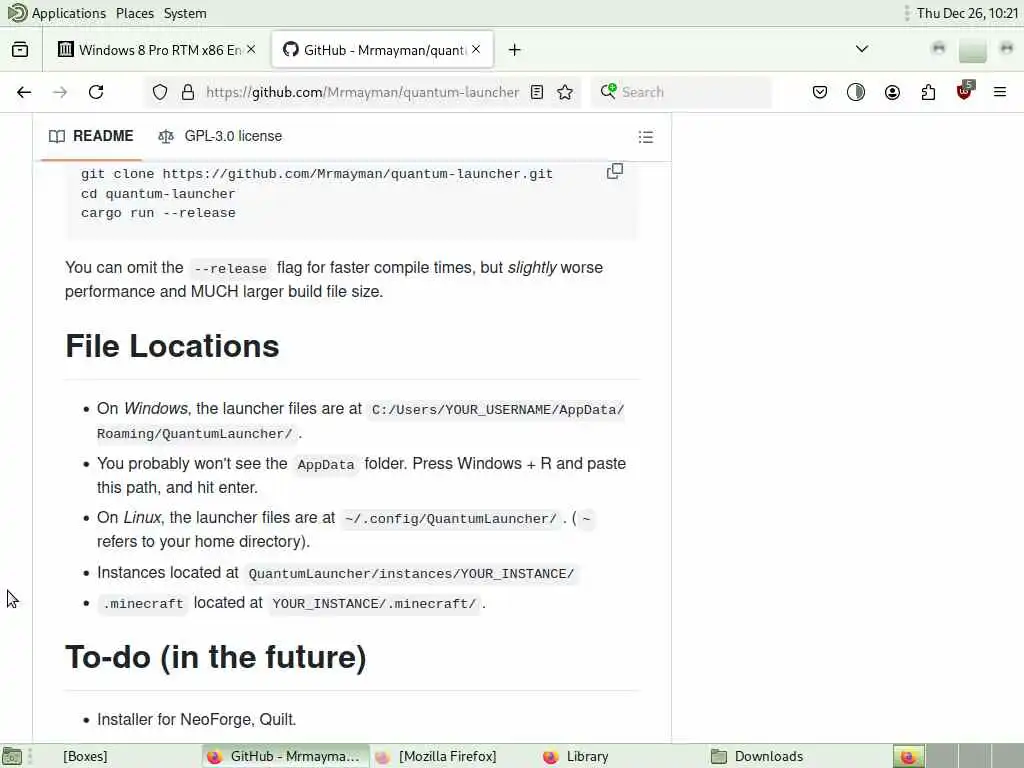This screenshot has width=1024, height=768.
Task: Switch to Windows 8 Pro RTM x86 tab
Action: [156, 50]
